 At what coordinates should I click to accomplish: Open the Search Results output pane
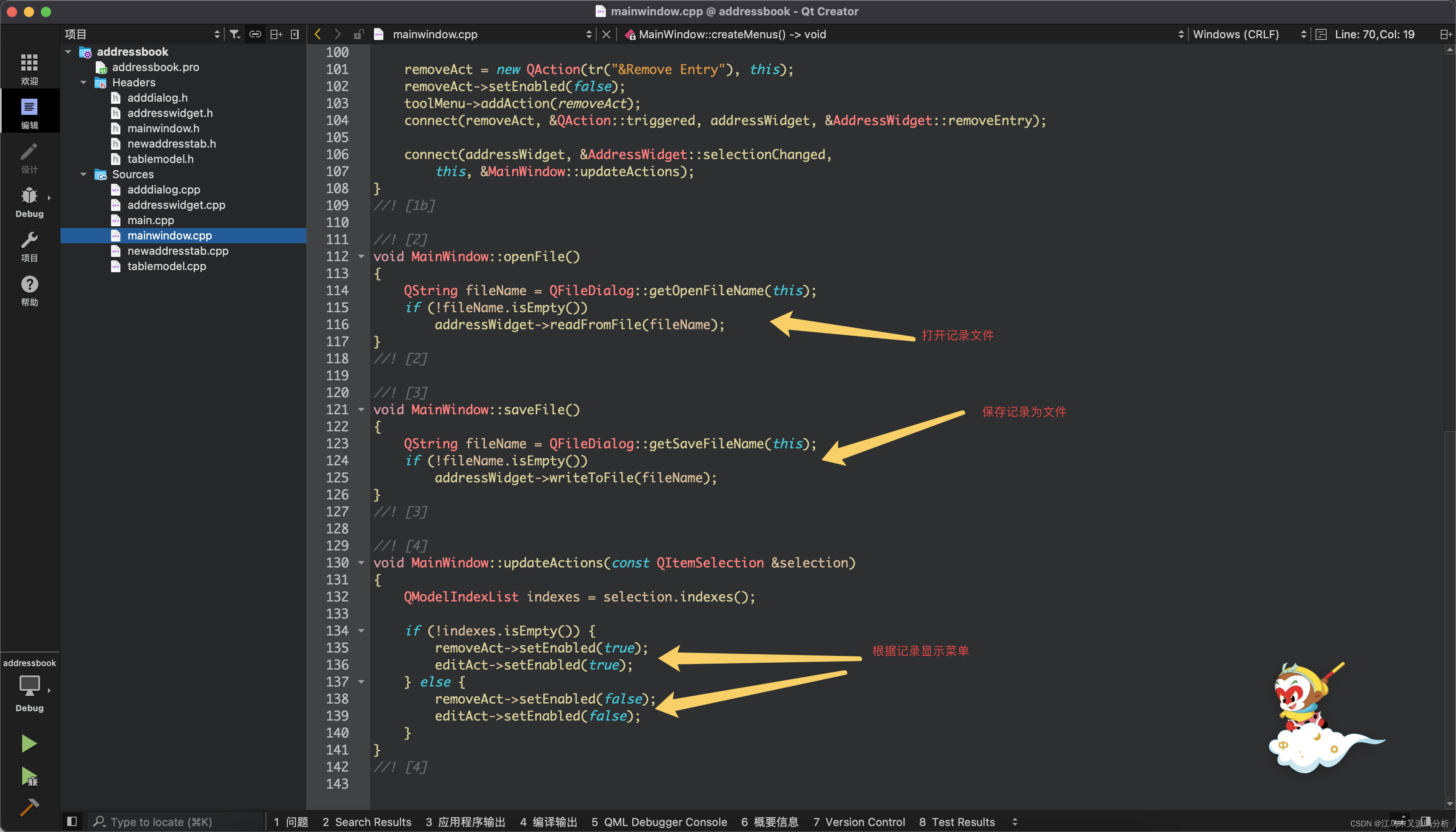pos(367,822)
